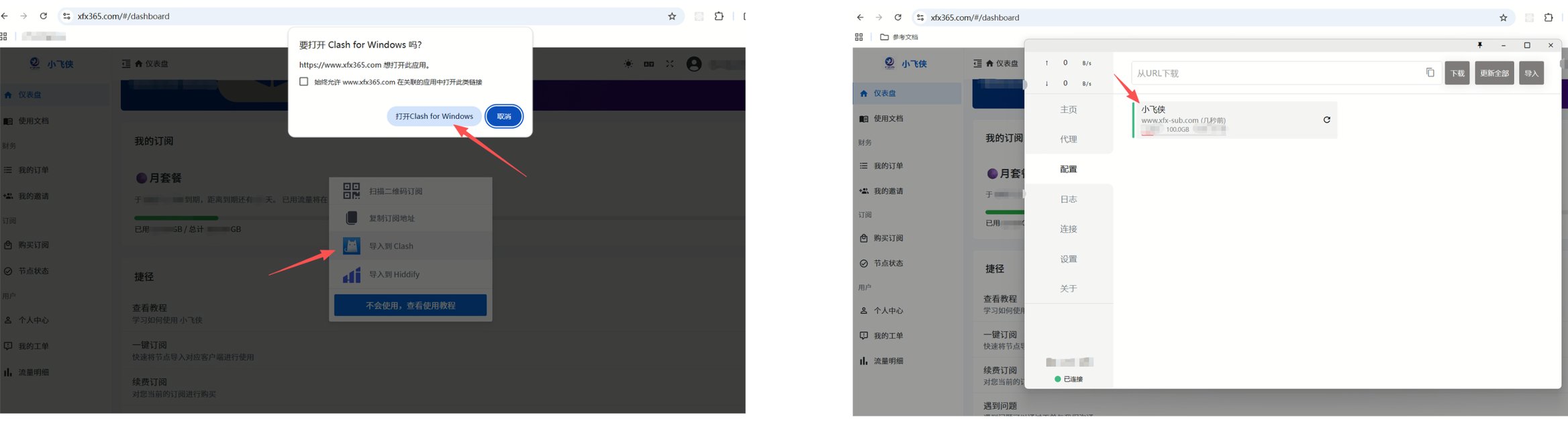The image size is (1568, 424).
Task: Click the clipboard paste icon in URL field
Action: click(x=1430, y=72)
